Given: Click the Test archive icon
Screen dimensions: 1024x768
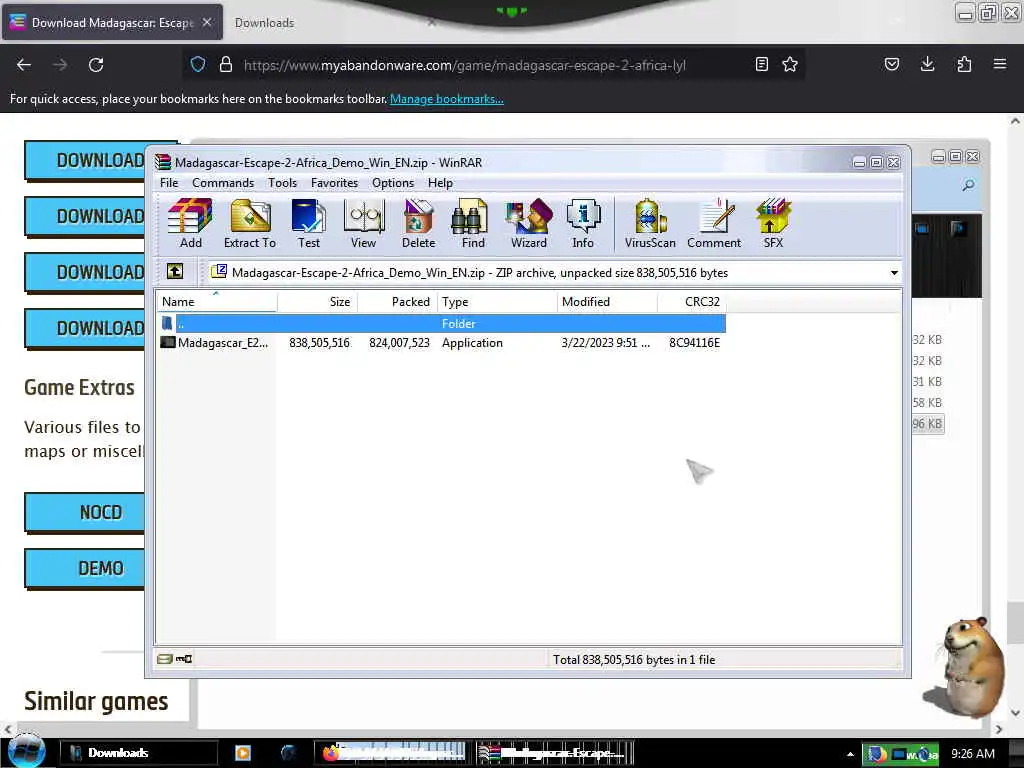Looking at the screenshot, I should [308, 223].
